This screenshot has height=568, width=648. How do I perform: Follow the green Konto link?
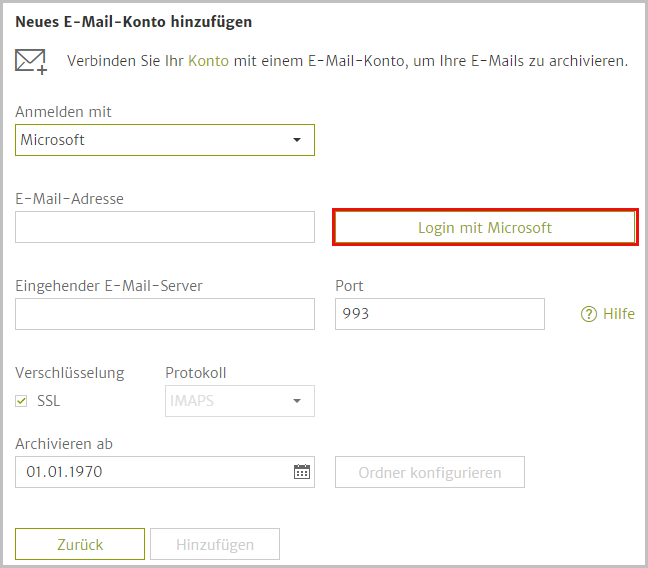click(208, 61)
